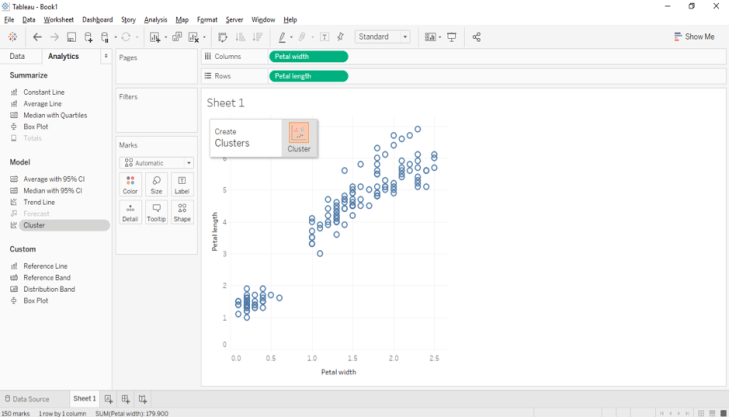Expand the Automatic mark type dropdown
This screenshot has height=417, width=729.
[156, 163]
